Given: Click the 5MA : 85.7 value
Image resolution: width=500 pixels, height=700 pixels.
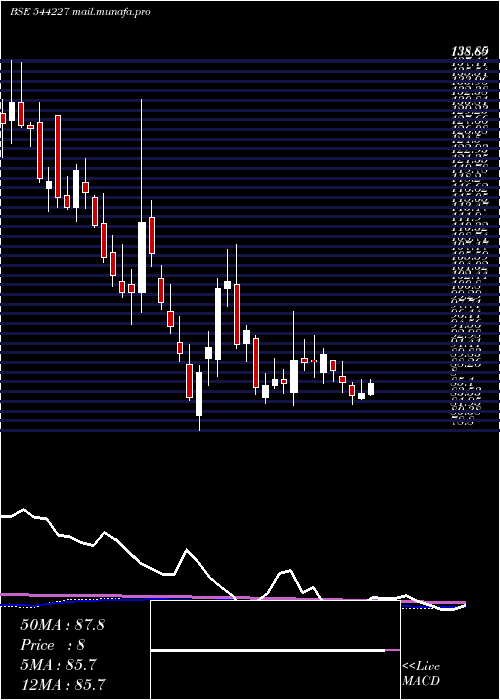Looking at the screenshot, I should [x=58, y=665].
